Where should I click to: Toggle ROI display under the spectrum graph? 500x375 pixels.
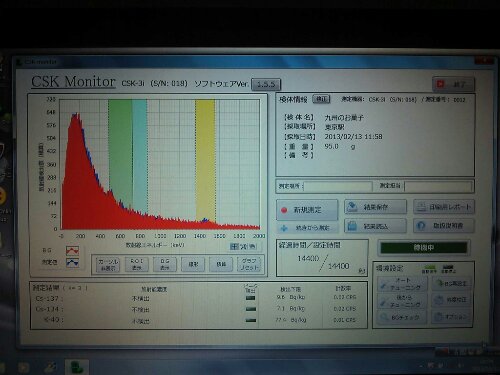tap(136, 264)
